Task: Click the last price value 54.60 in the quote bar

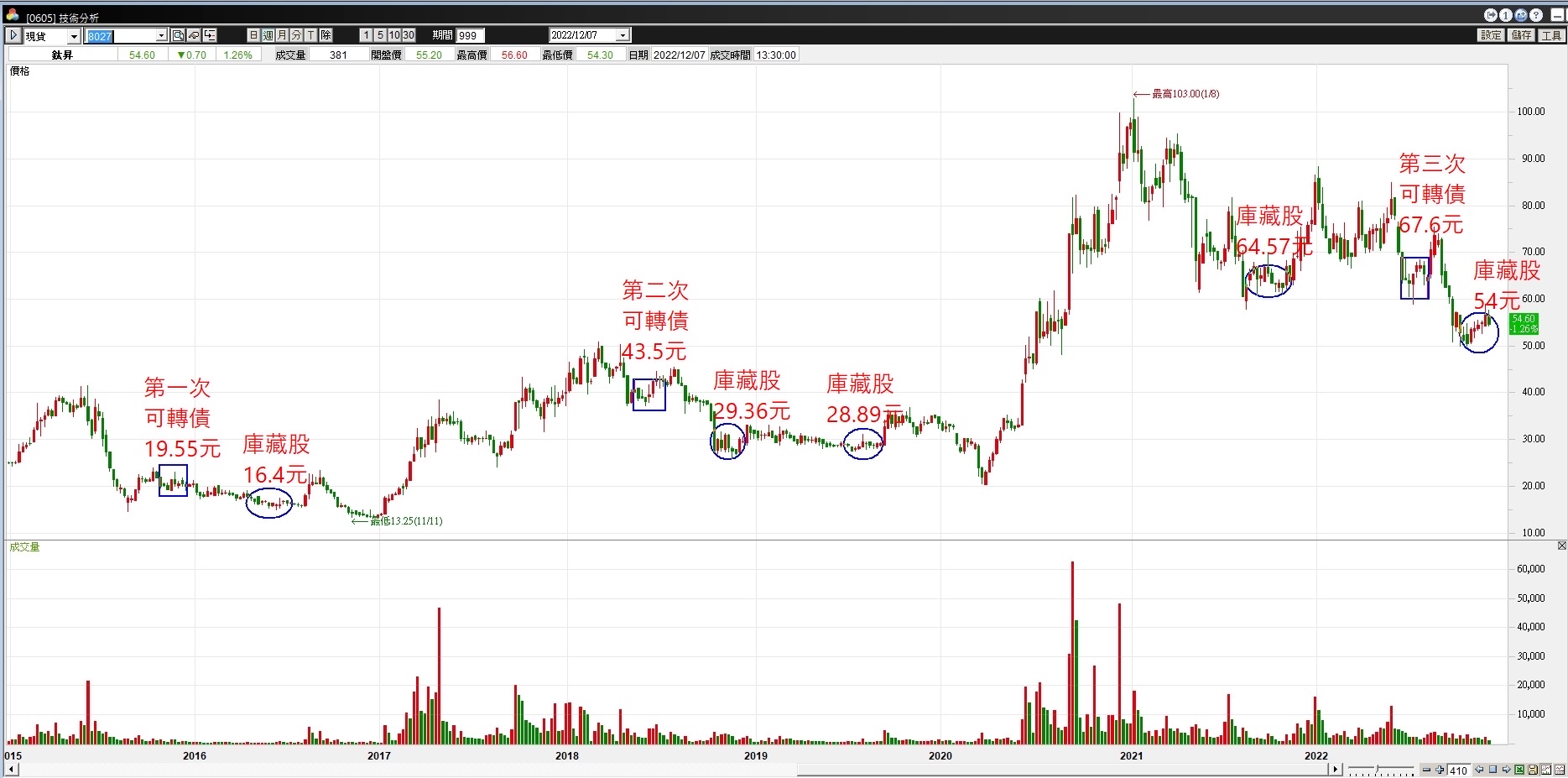Action: pos(142,55)
